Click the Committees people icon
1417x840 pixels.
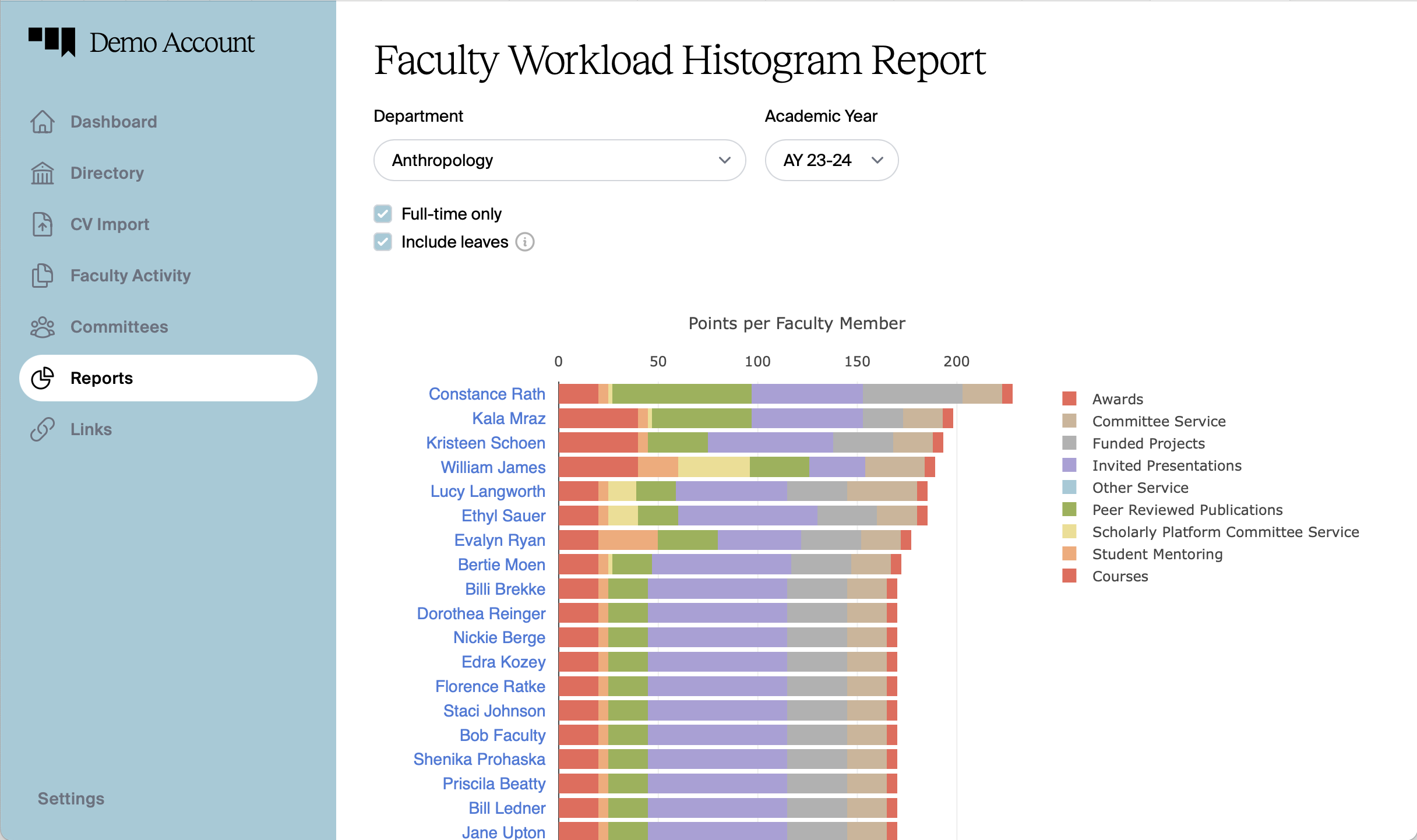(x=43, y=327)
